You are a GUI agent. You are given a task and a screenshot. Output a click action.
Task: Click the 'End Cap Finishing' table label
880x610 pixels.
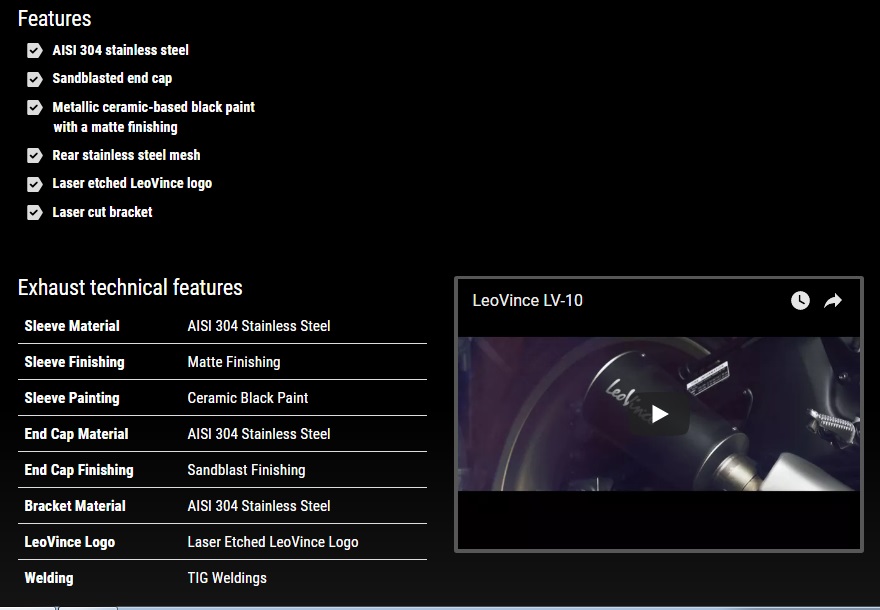pos(79,470)
